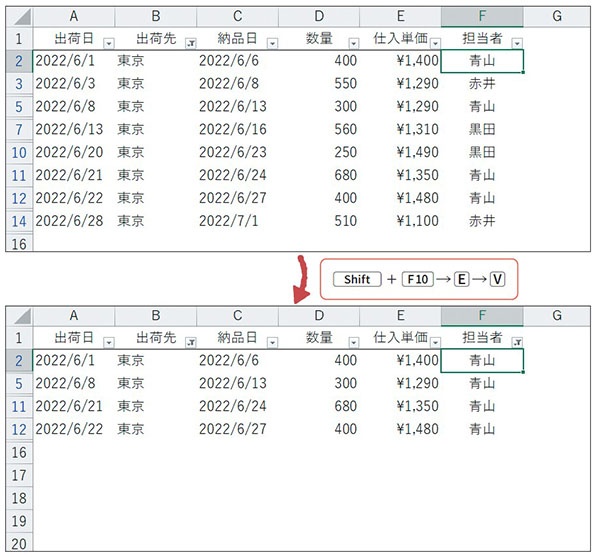The image size is (600, 557).
Task: Open 出荷先 filter dropdown in bottom sheet
Action: coord(191,343)
